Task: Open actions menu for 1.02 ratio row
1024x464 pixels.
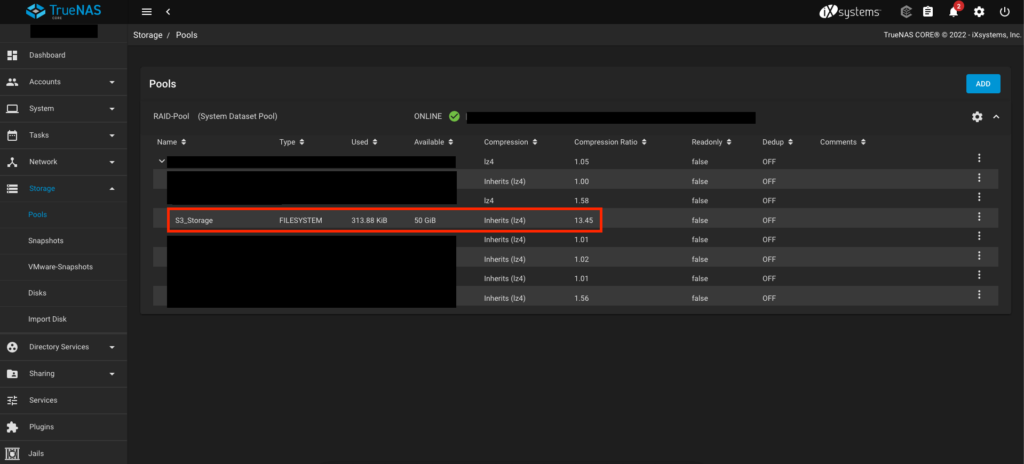Action: [979, 256]
